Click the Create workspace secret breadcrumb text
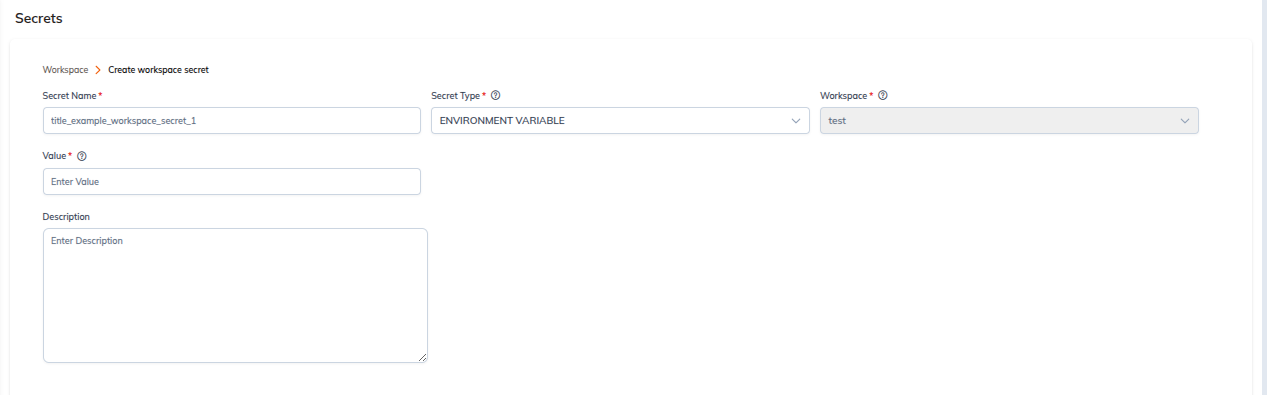The image size is (1267, 395). 158,70
